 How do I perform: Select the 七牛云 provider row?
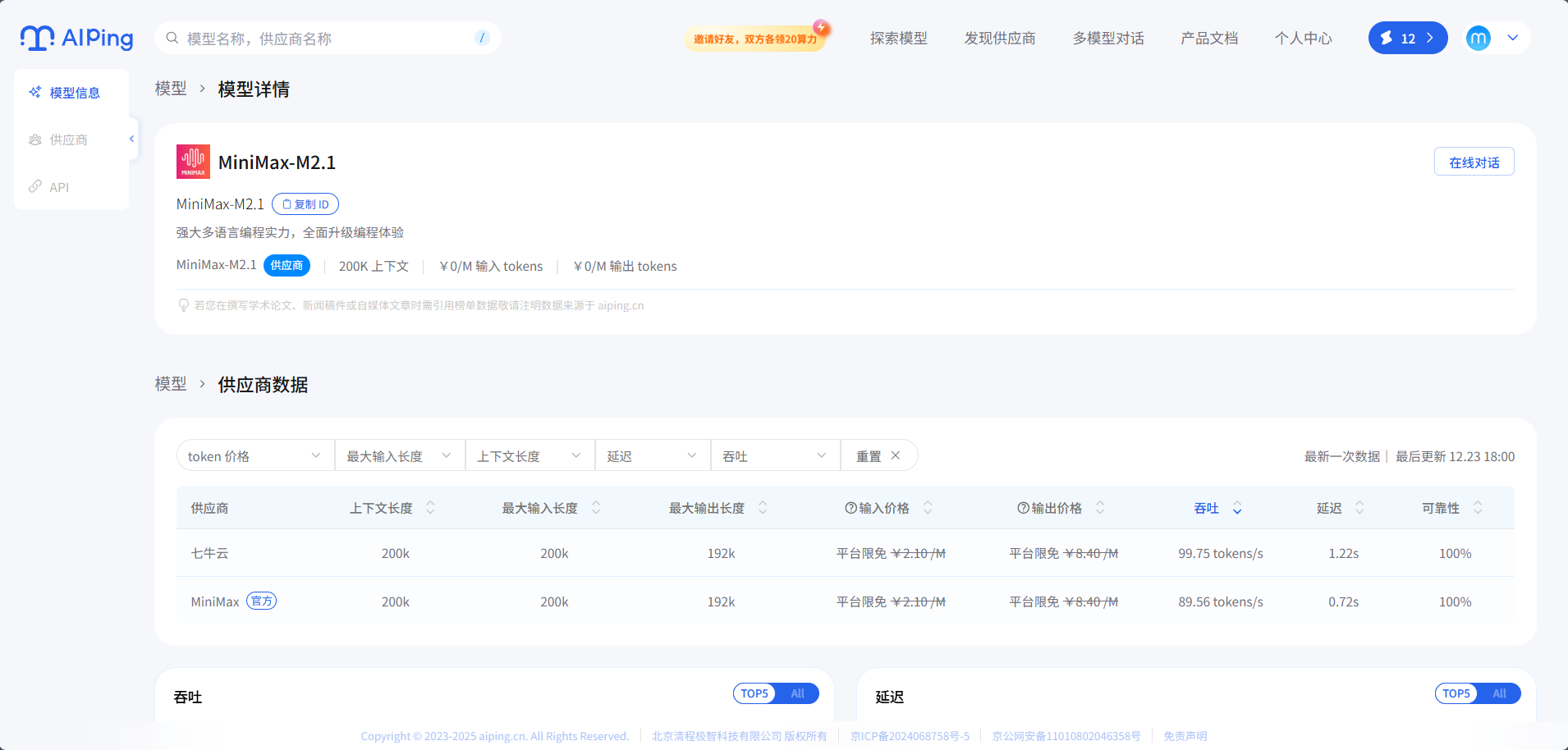click(x=846, y=553)
